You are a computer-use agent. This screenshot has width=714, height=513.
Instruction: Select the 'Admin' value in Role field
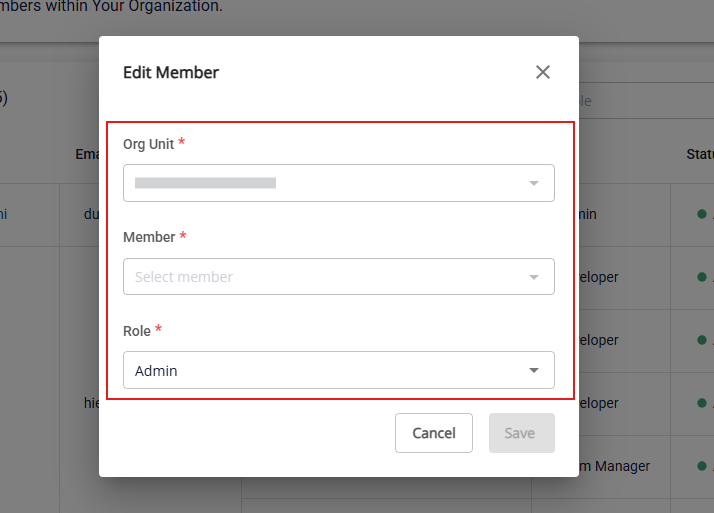[156, 371]
